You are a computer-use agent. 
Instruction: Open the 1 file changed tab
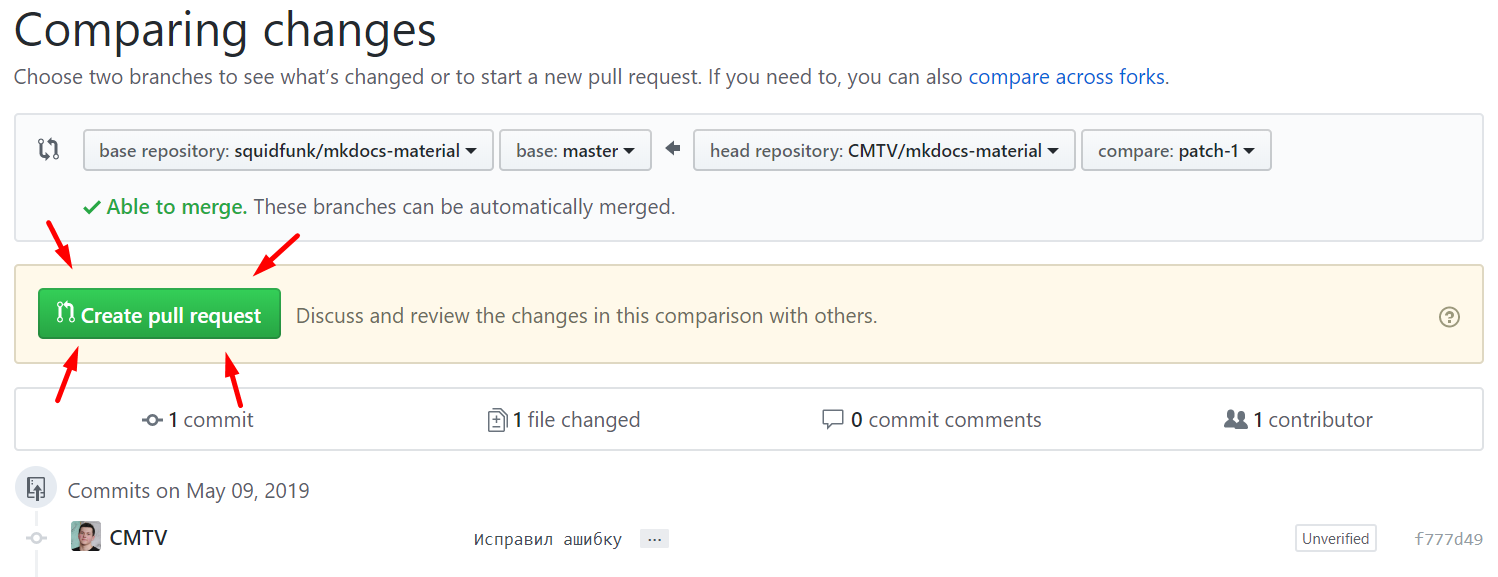point(564,420)
